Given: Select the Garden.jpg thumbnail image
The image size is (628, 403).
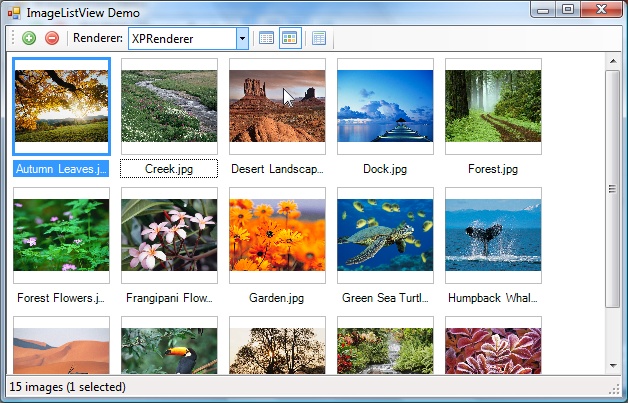Looking at the screenshot, I should click(x=278, y=235).
